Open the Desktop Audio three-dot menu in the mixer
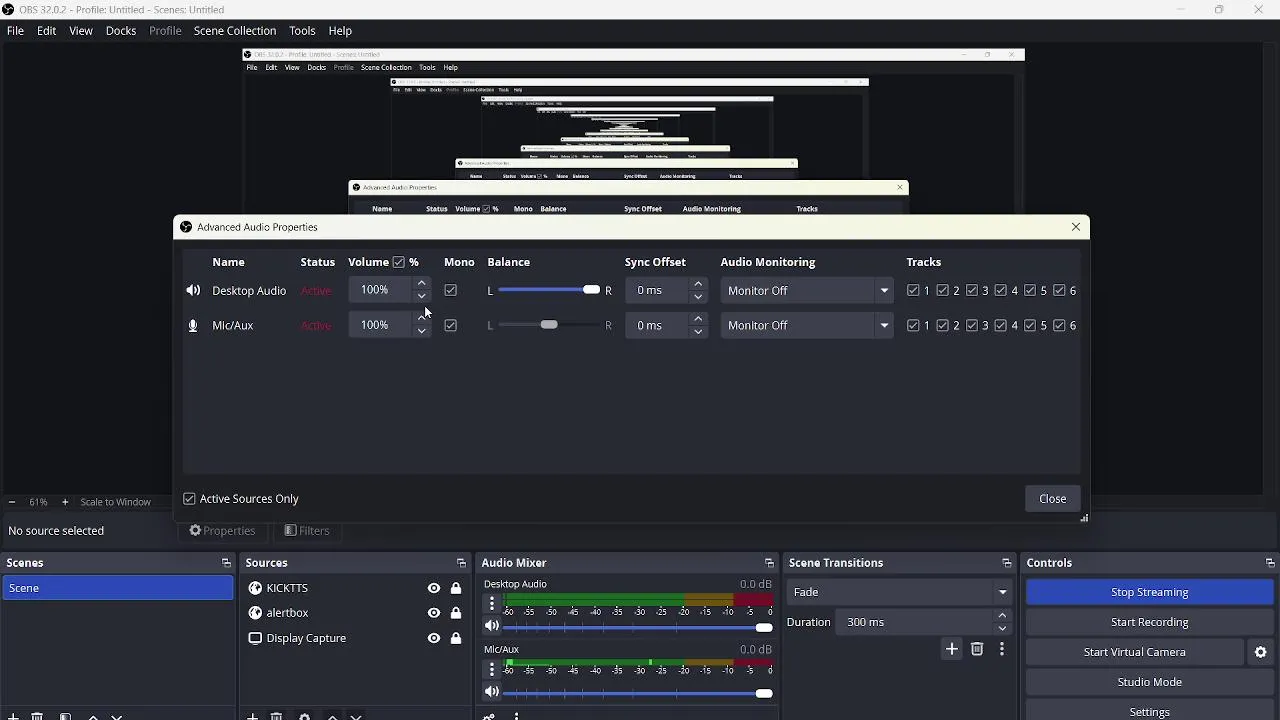The image size is (1280, 720). (491, 604)
